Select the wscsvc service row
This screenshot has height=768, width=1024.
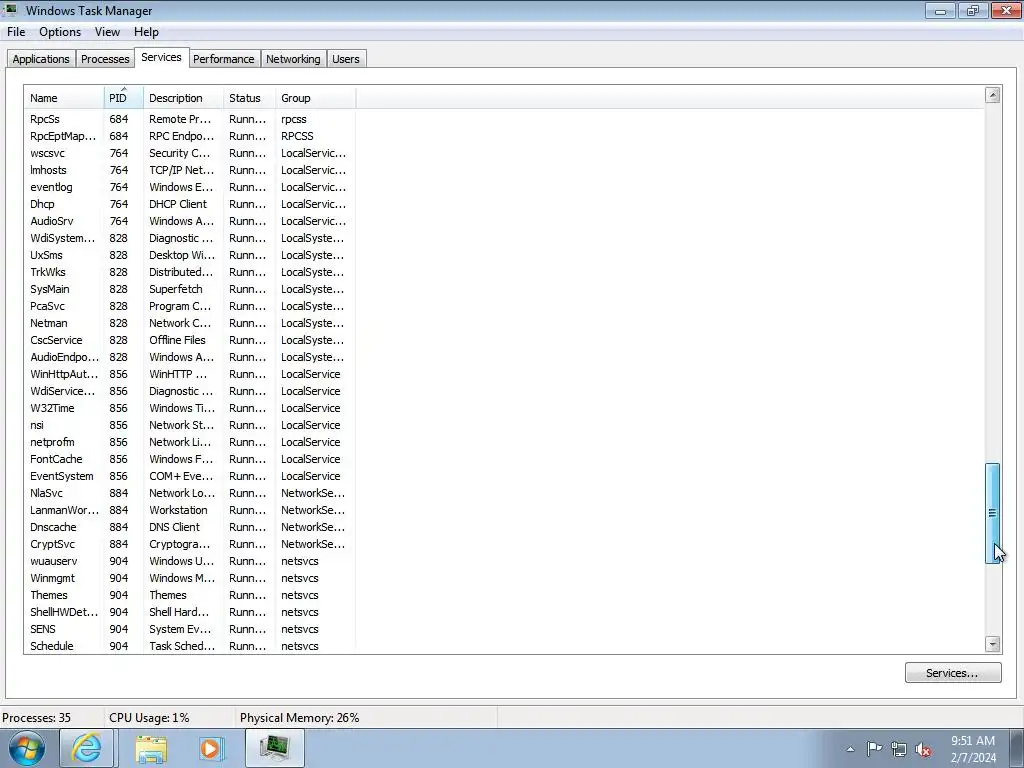pos(190,153)
